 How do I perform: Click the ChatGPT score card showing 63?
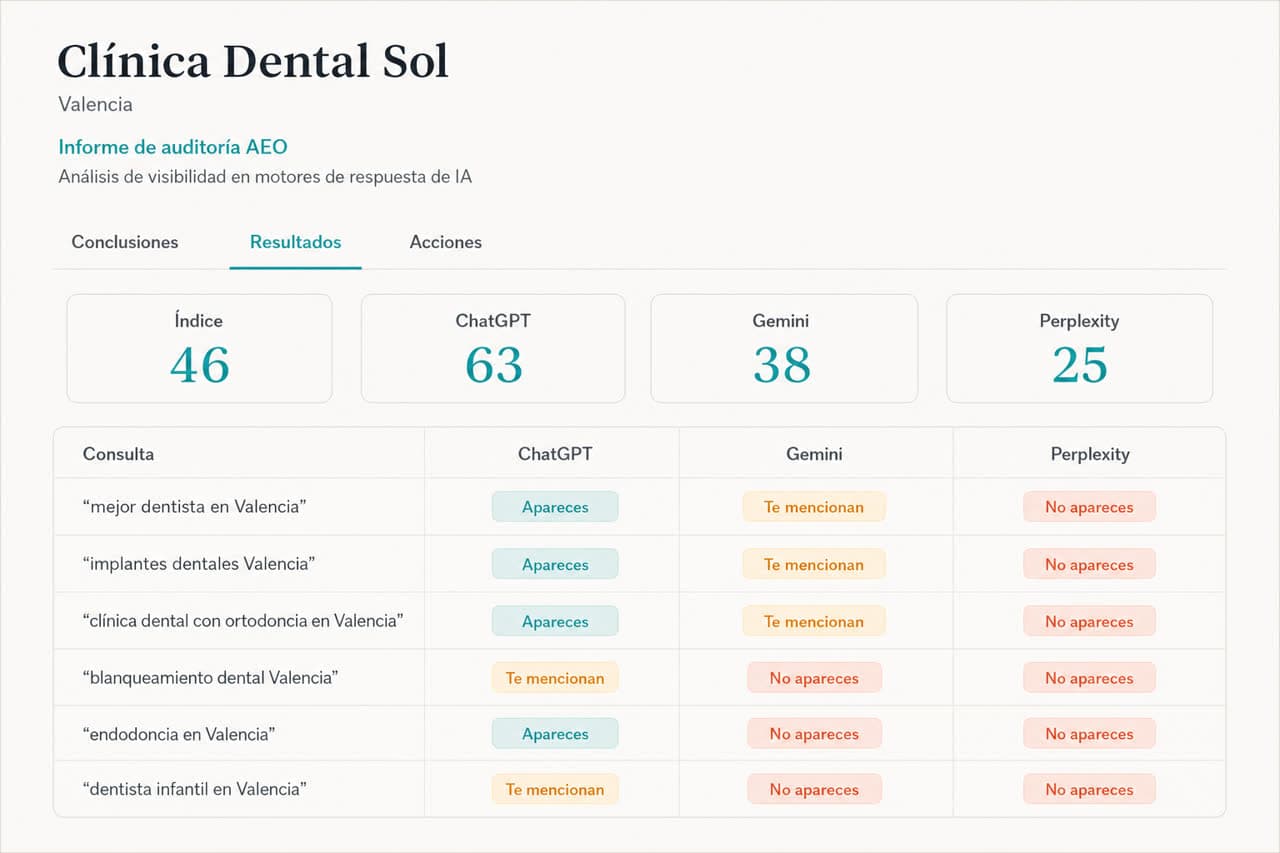[493, 348]
